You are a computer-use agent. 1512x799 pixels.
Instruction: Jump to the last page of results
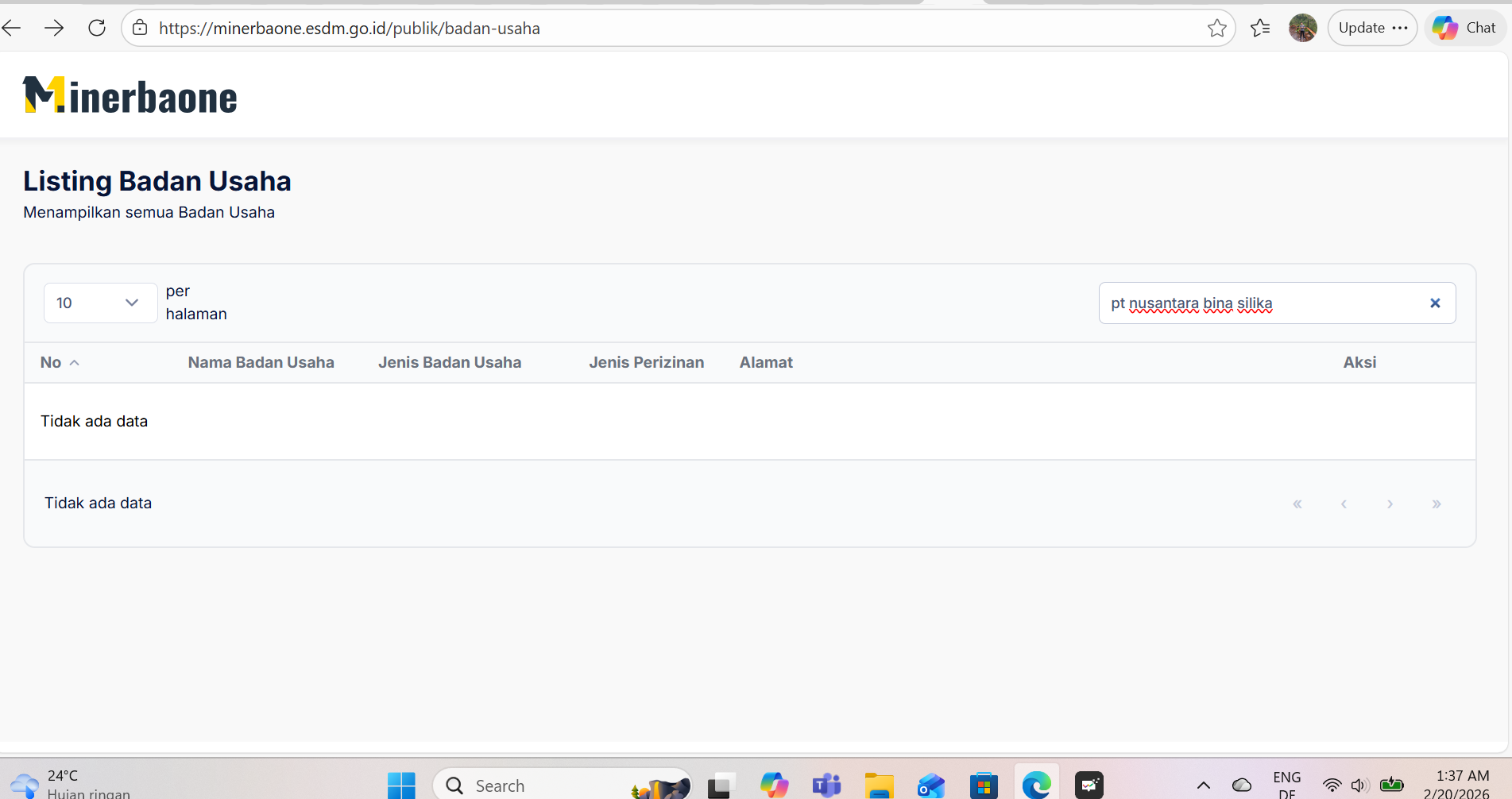click(1437, 504)
